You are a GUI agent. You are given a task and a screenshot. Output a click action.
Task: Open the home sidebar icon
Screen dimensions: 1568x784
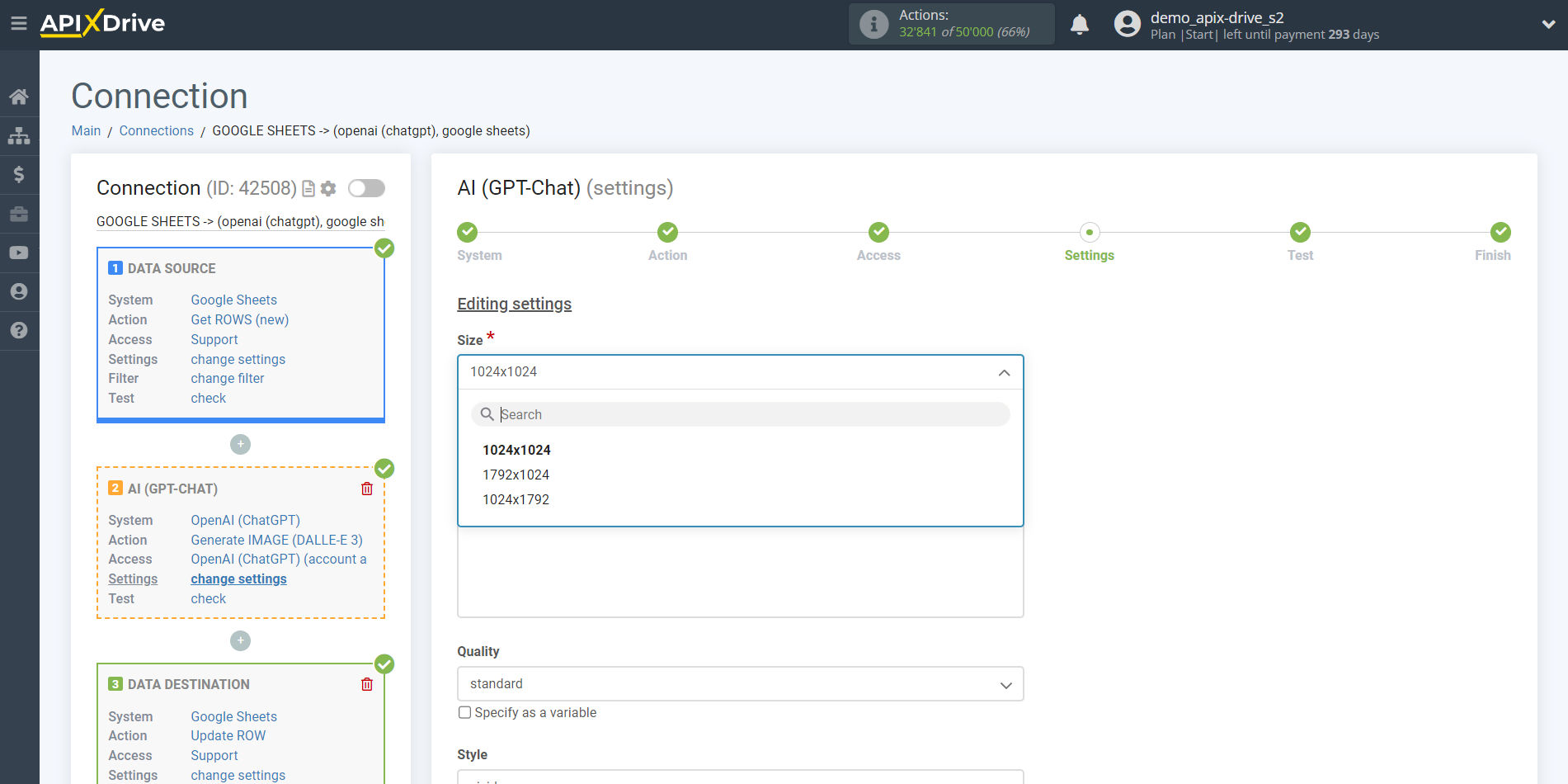point(19,97)
